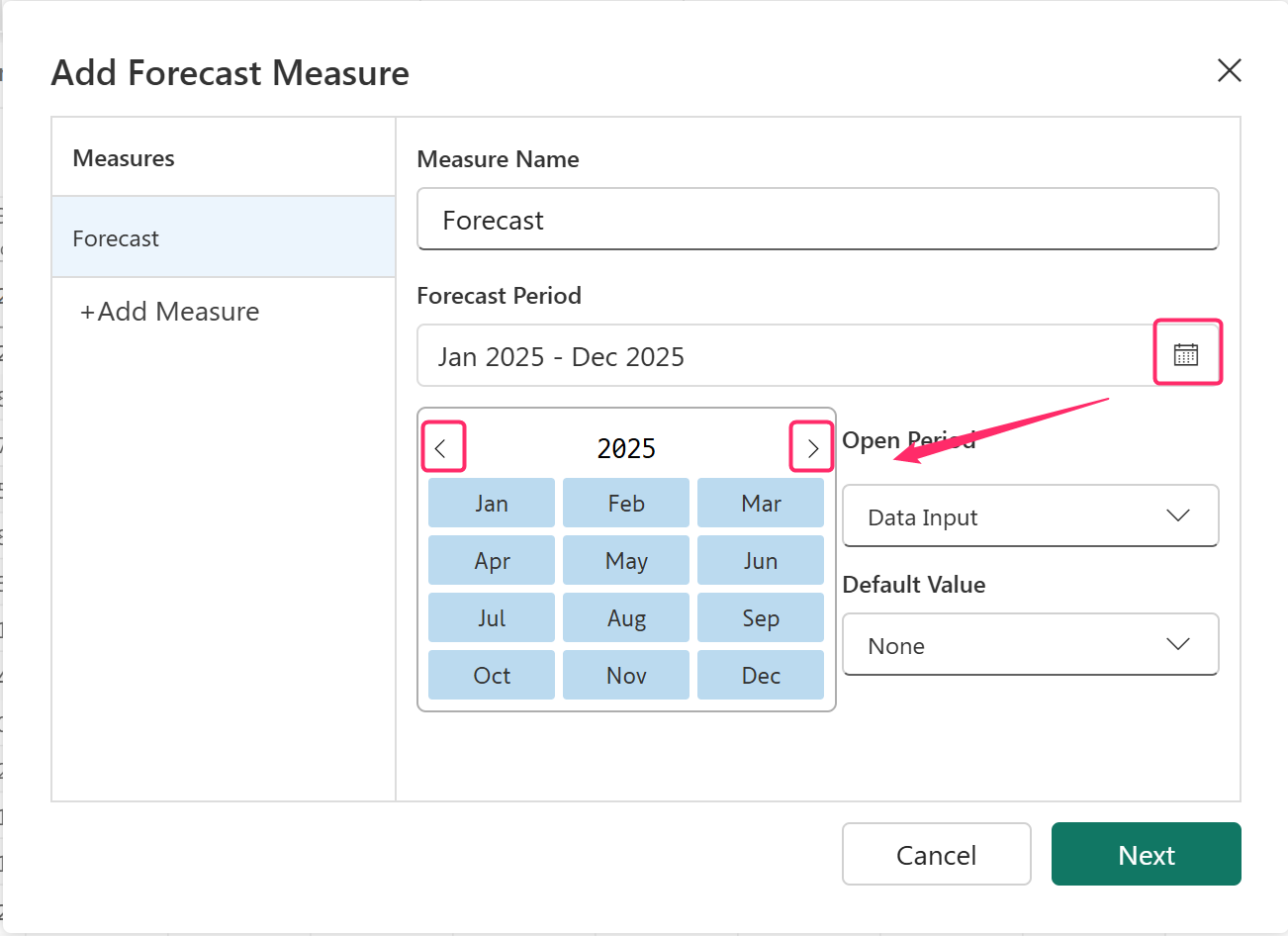Select Oct in the month picker
This screenshot has width=1288, height=936.
coord(492,676)
